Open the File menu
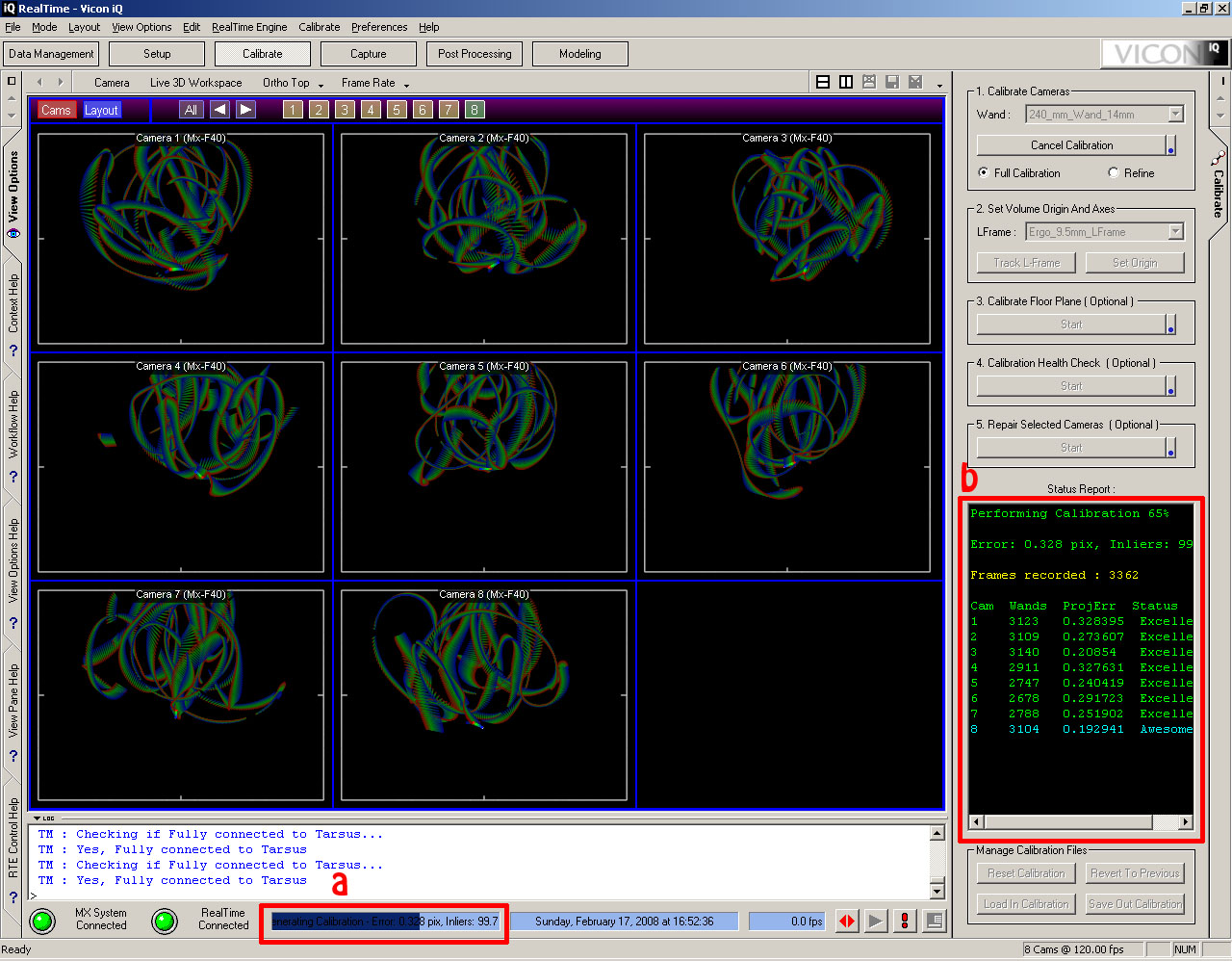The width and height of the screenshot is (1232, 961). [x=13, y=27]
